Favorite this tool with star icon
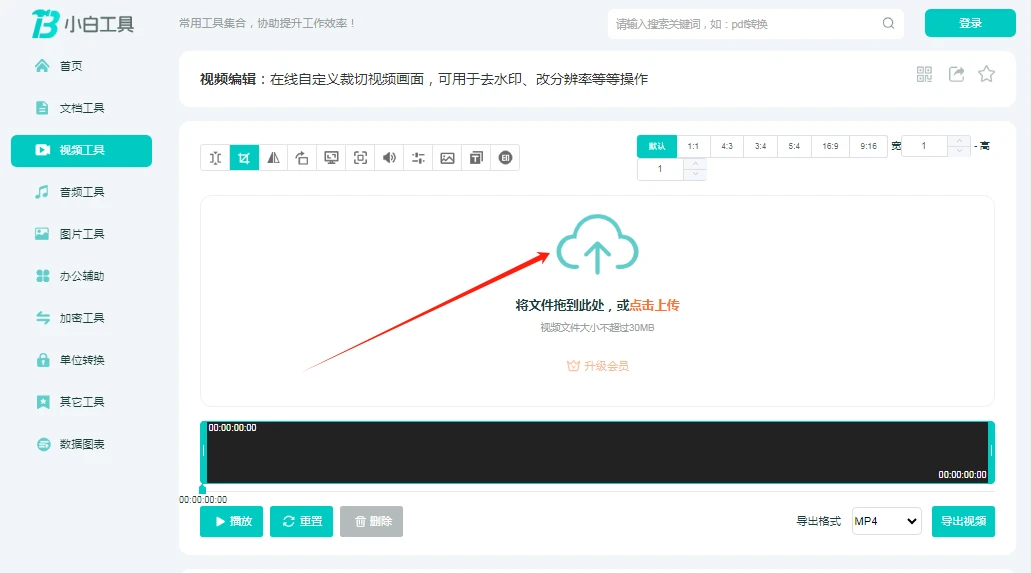The height and width of the screenshot is (573, 1031). [986, 74]
